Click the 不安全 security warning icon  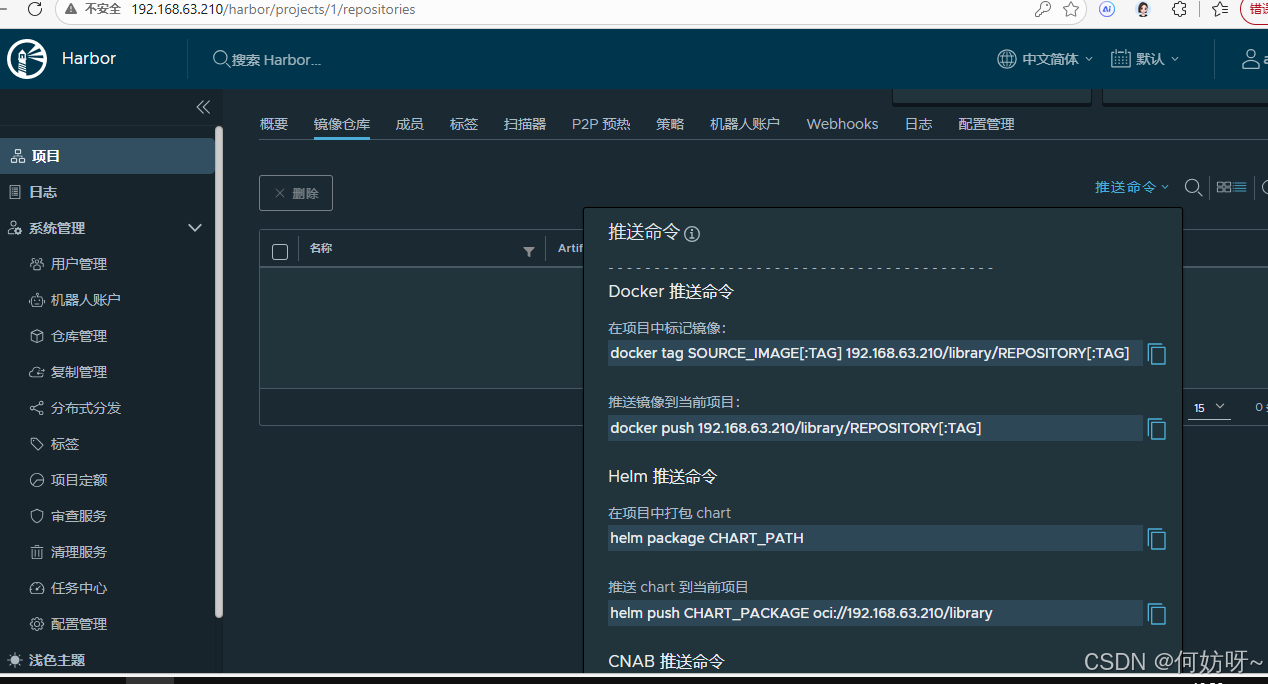pos(71,9)
